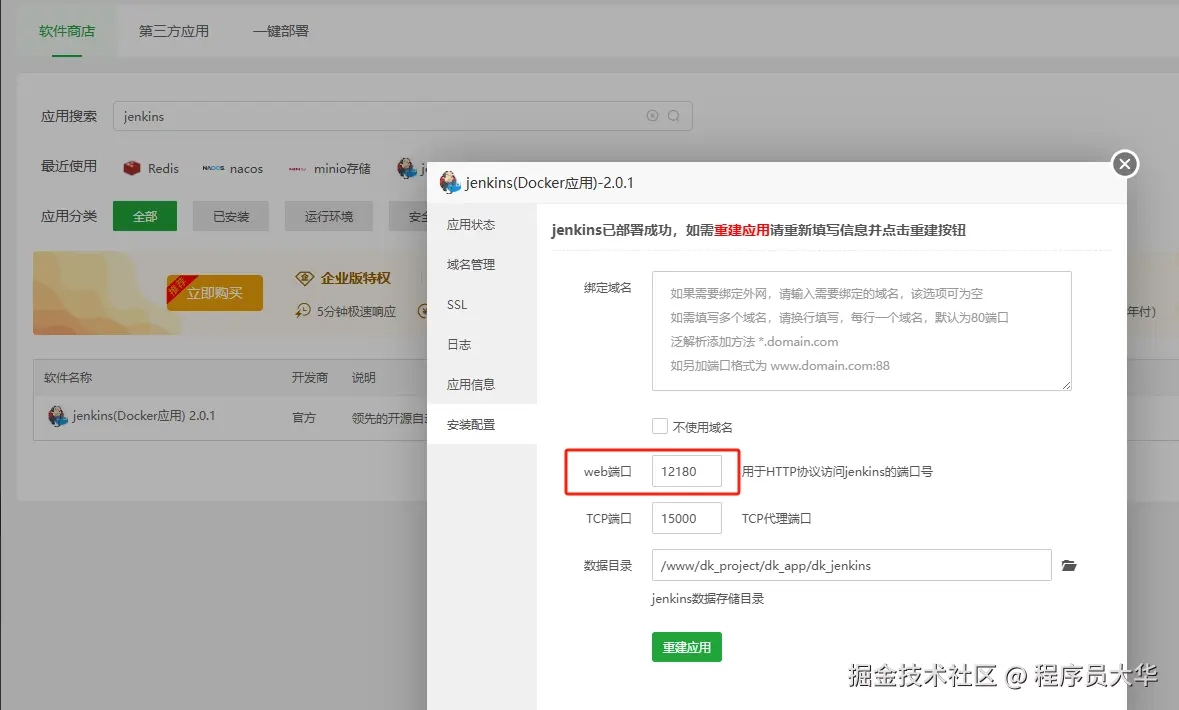Tick the 不使用域名 checkbox
Viewport: 1179px width, 710px height.
(659, 426)
